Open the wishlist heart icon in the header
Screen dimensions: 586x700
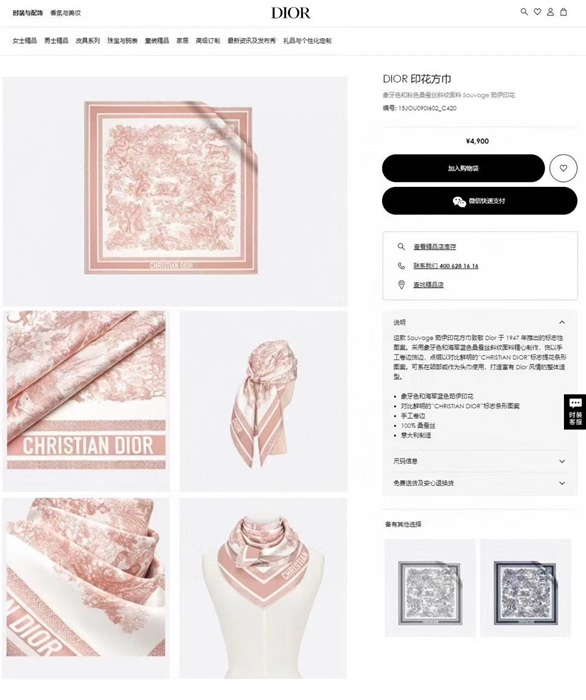tap(537, 12)
